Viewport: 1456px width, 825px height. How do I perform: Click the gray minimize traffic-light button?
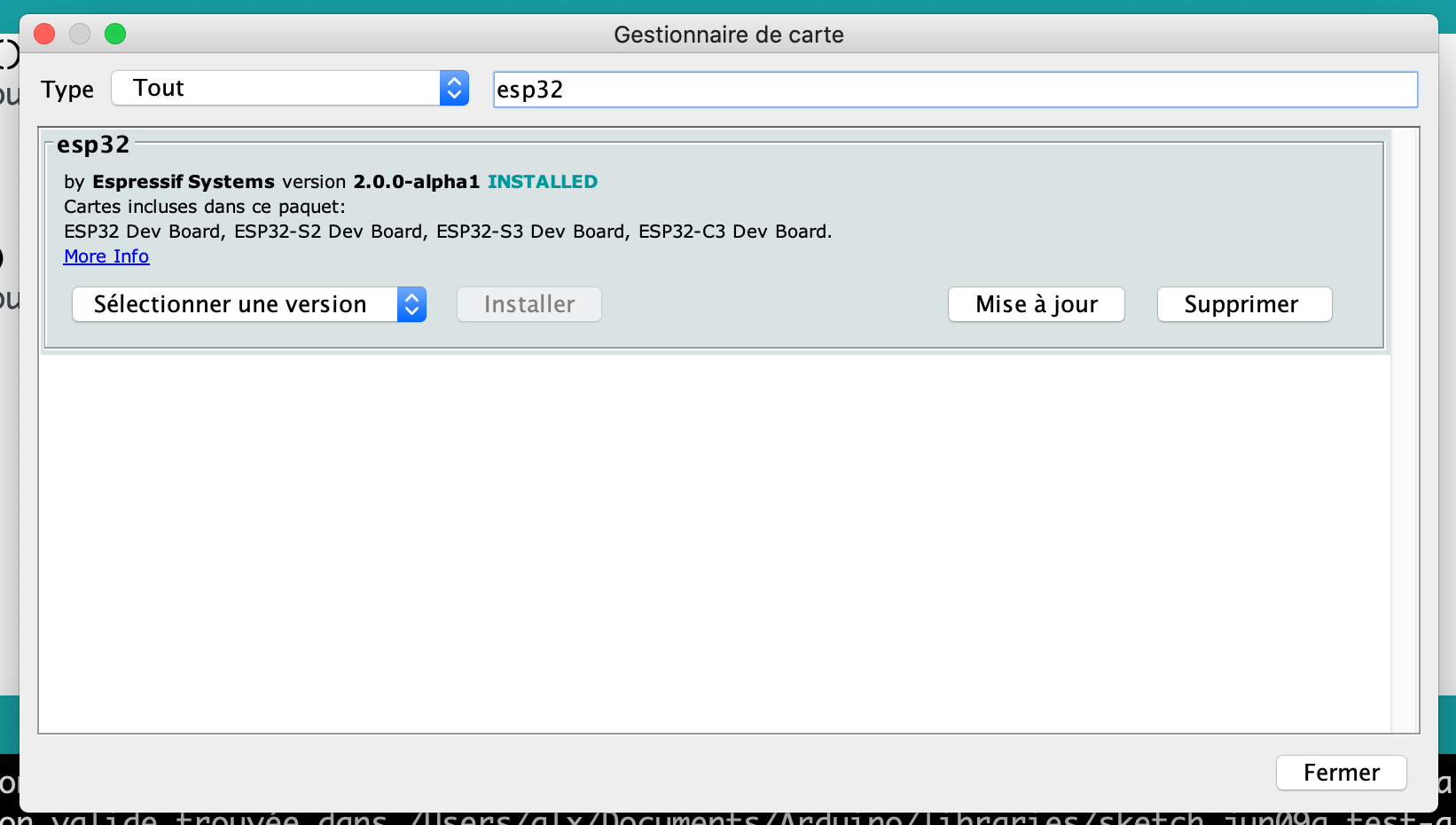click(x=79, y=34)
